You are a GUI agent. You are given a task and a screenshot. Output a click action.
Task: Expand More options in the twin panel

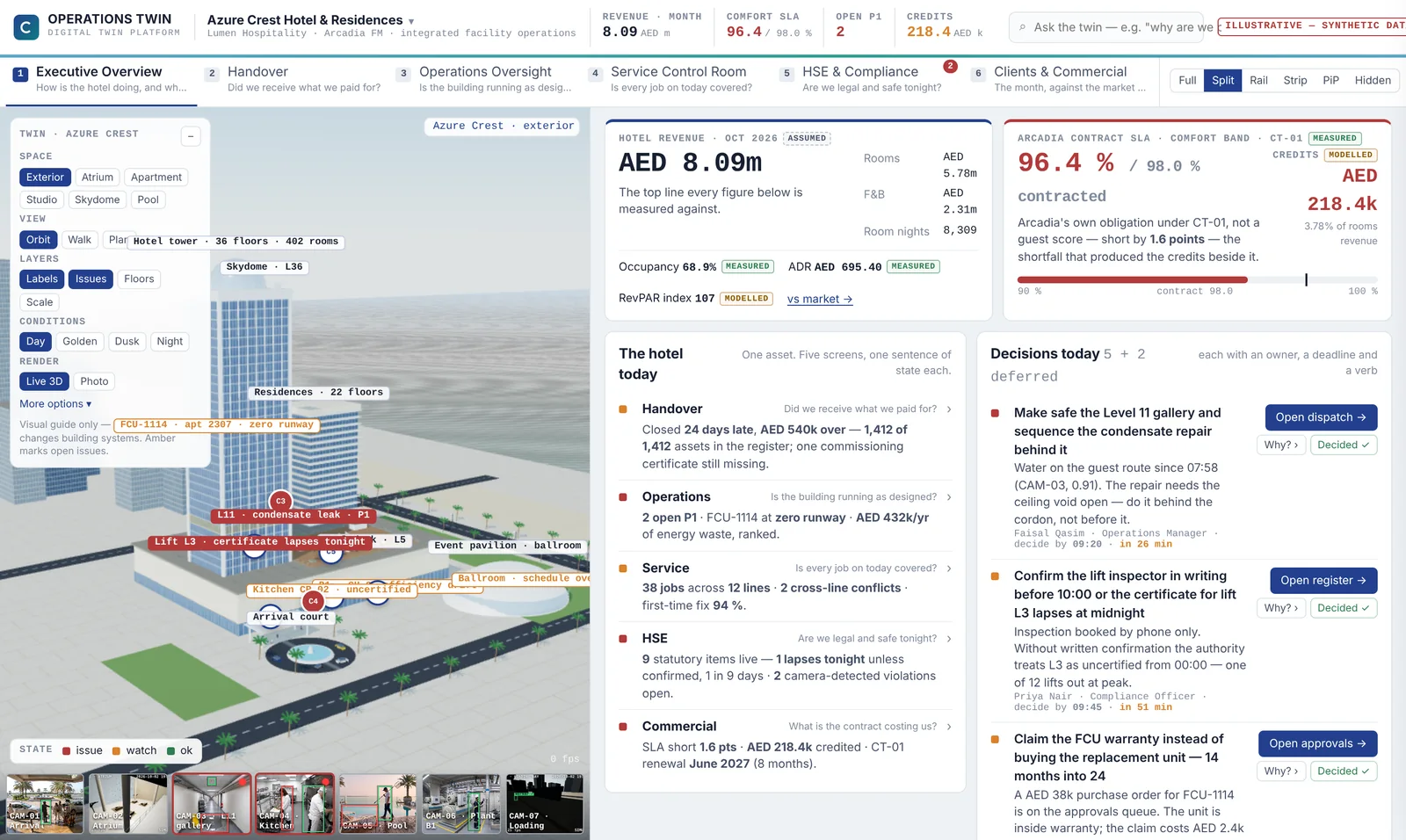pyautogui.click(x=55, y=404)
